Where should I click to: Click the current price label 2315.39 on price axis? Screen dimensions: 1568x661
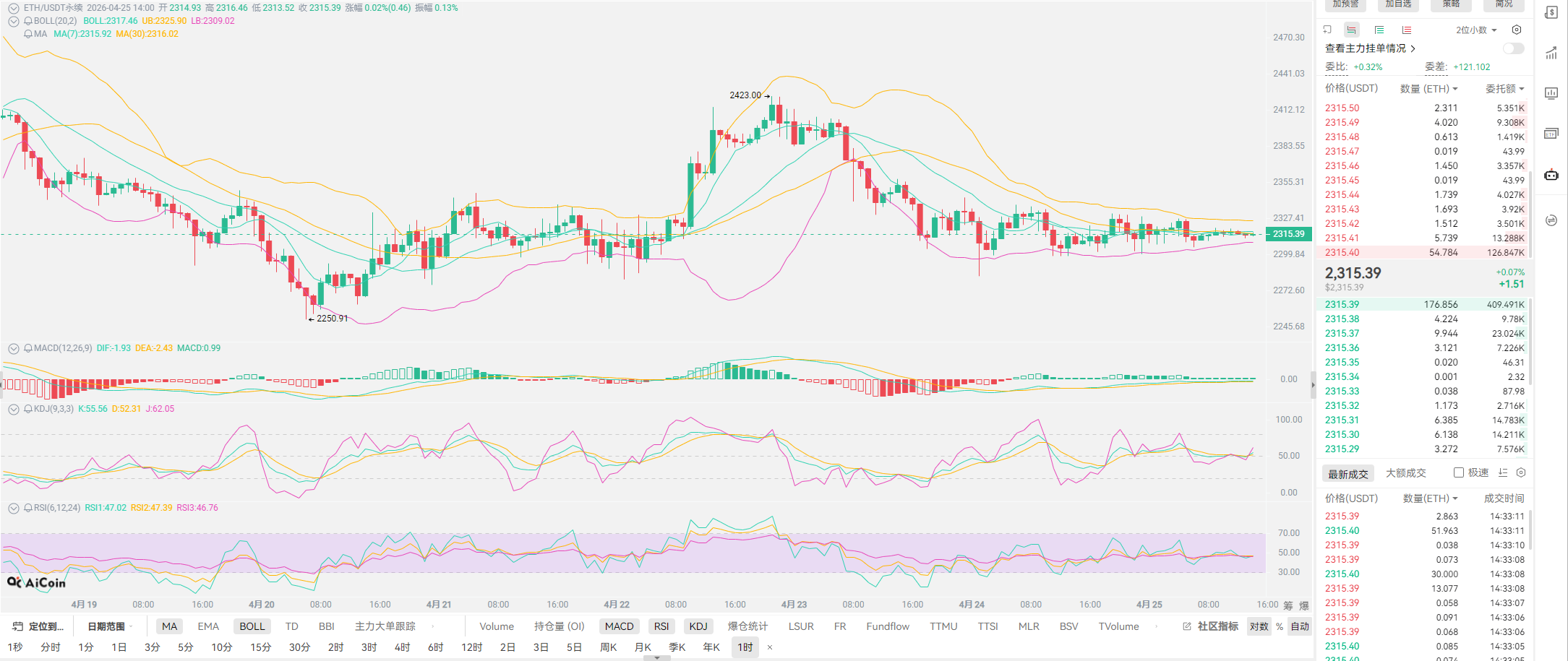pyautogui.click(x=1288, y=234)
